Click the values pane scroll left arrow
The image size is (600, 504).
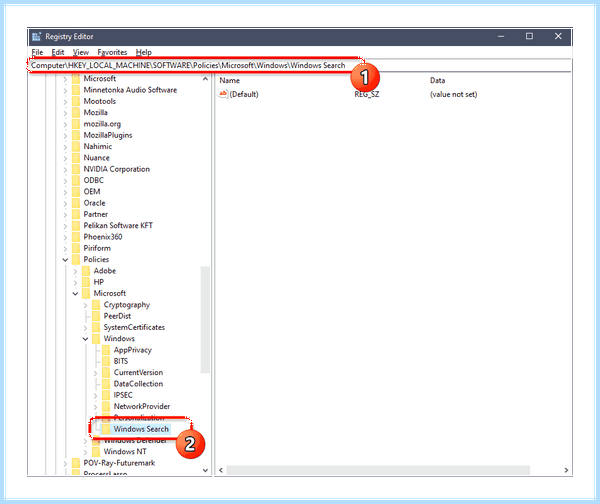(x=221, y=470)
